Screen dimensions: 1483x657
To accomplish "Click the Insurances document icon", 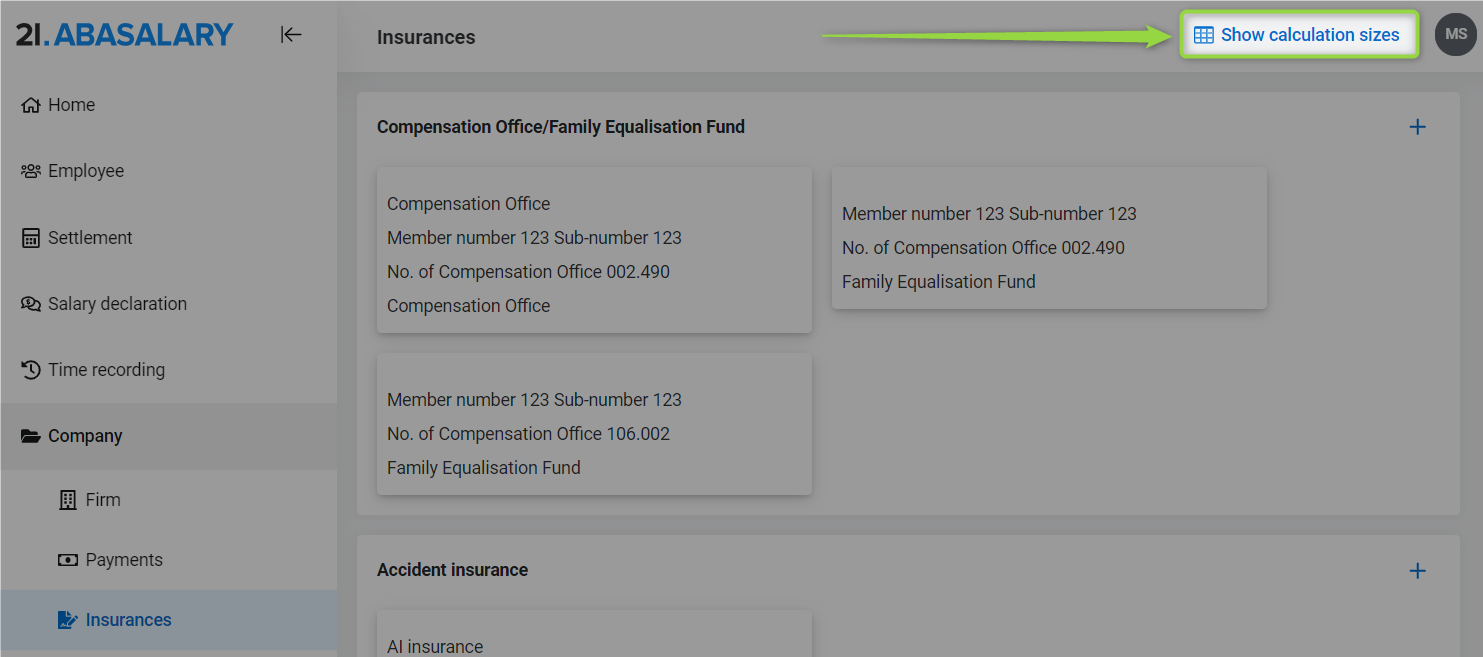I will point(68,620).
